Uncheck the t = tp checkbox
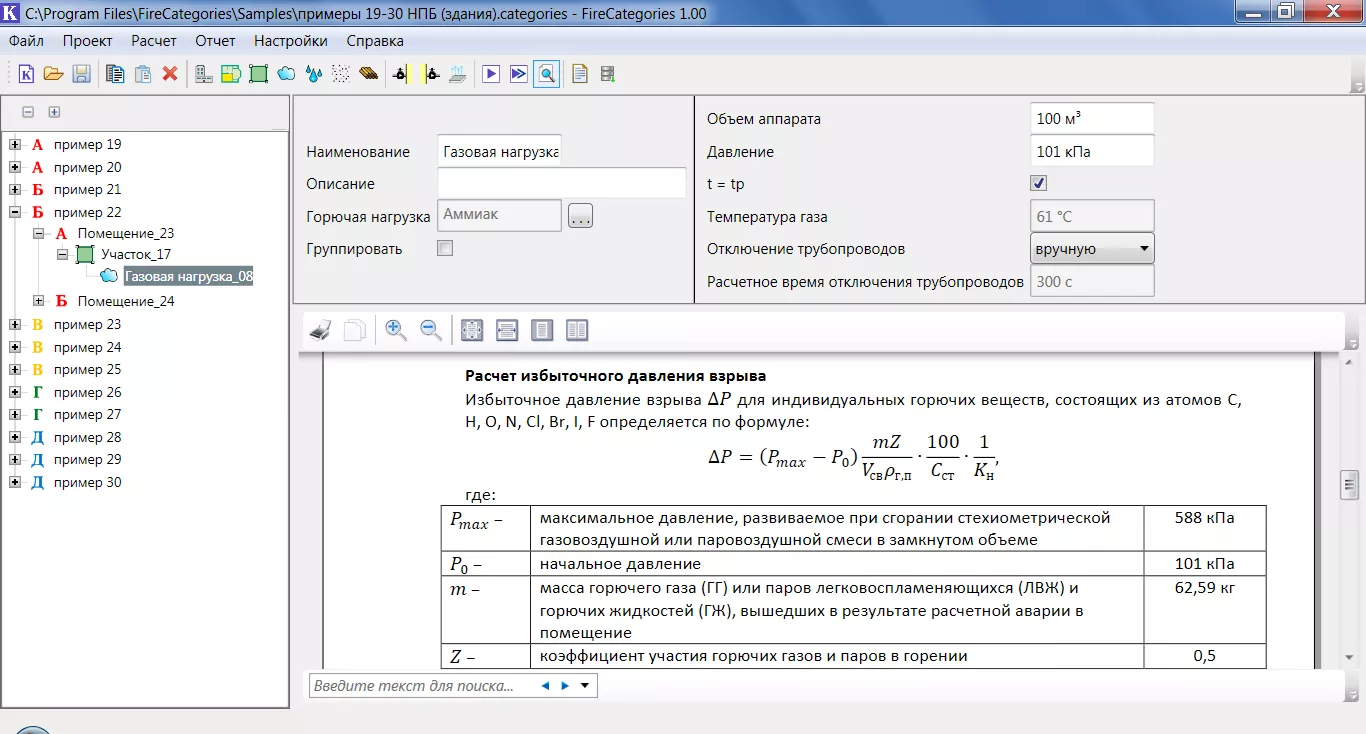Image resolution: width=1366 pixels, height=734 pixels. [1038, 184]
